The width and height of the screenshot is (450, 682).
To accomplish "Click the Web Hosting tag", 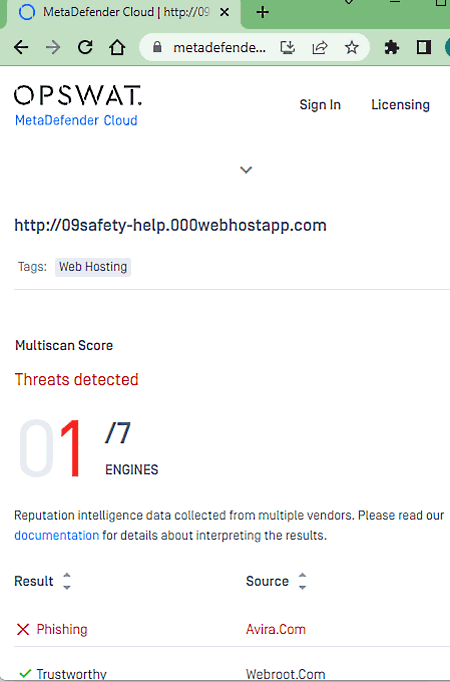I will click(93, 267).
